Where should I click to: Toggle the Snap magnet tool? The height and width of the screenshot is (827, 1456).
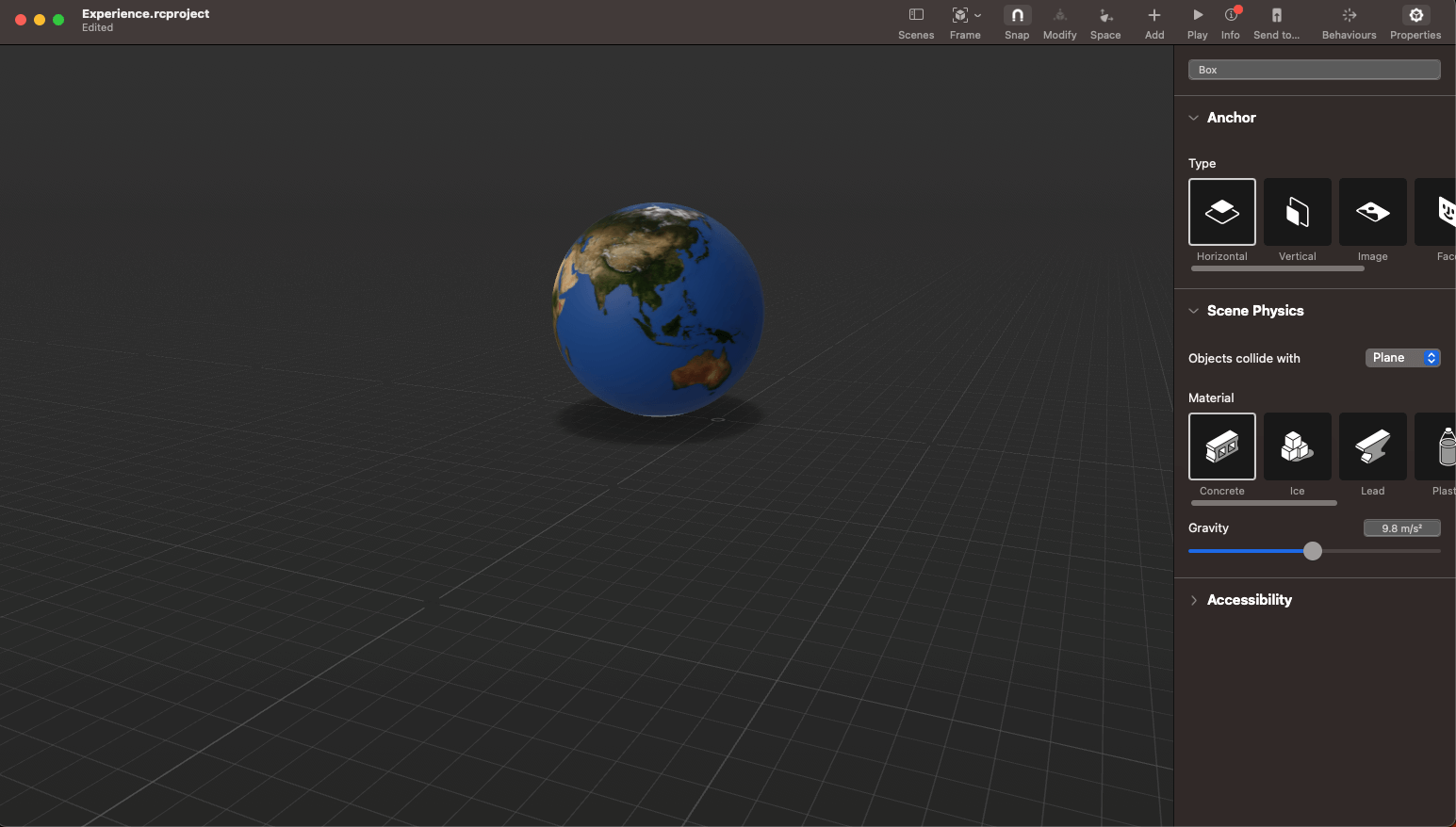1017,15
